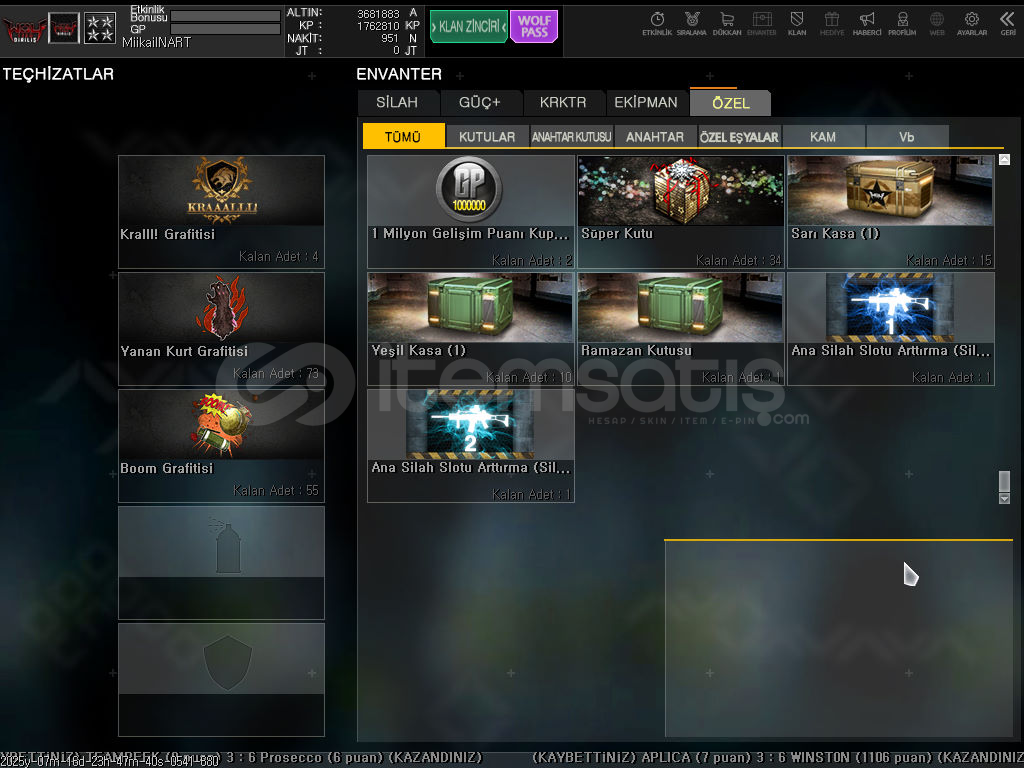
Task: Click the Klan Zinciri button
Action: tap(469, 27)
